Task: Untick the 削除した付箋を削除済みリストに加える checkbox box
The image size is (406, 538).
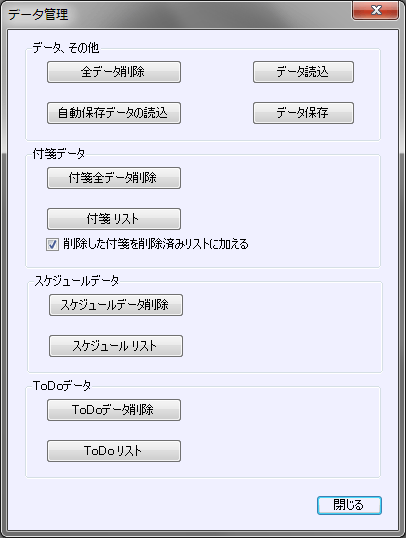Action: pyautogui.click(x=52, y=244)
